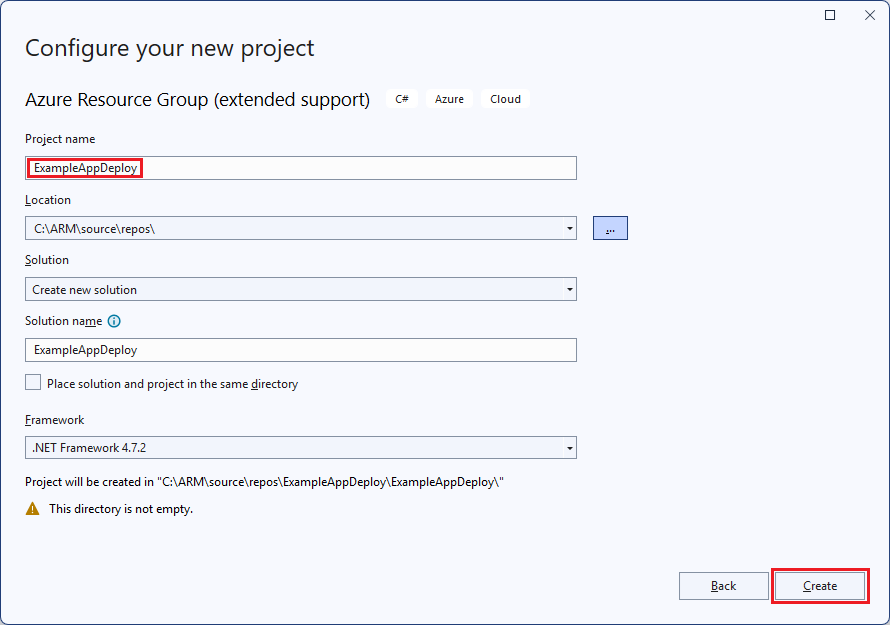Click the Configure your new project title
The image size is (890, 625).
click(x=170, y=48)
